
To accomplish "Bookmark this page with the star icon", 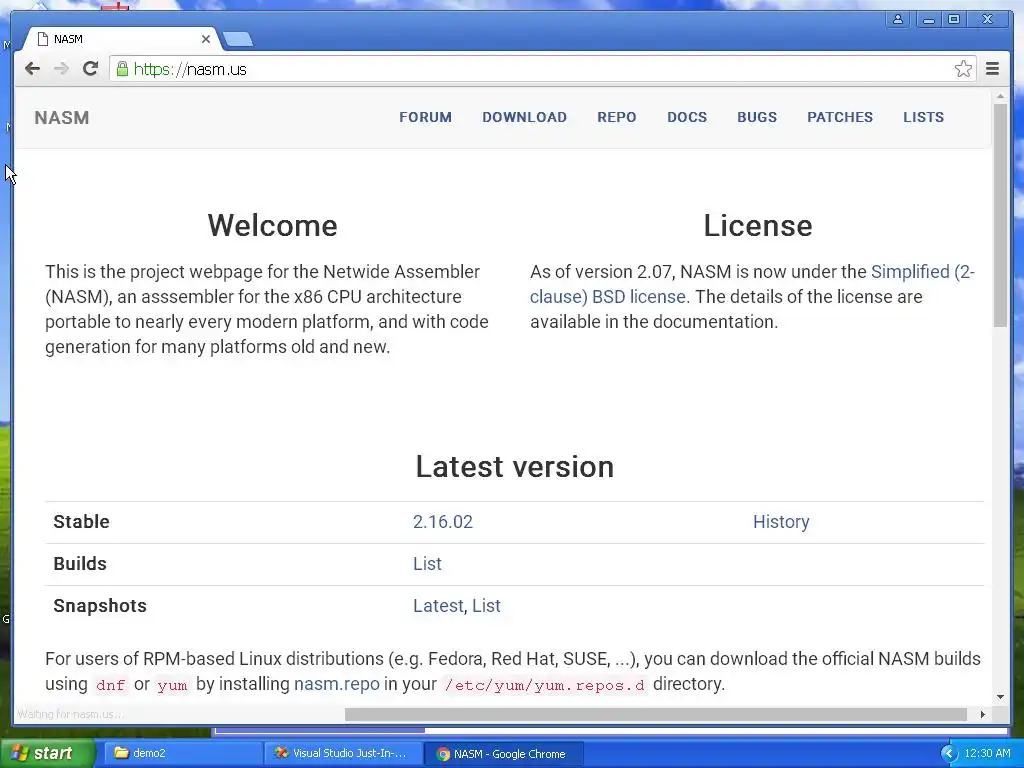I will point(963,69).
